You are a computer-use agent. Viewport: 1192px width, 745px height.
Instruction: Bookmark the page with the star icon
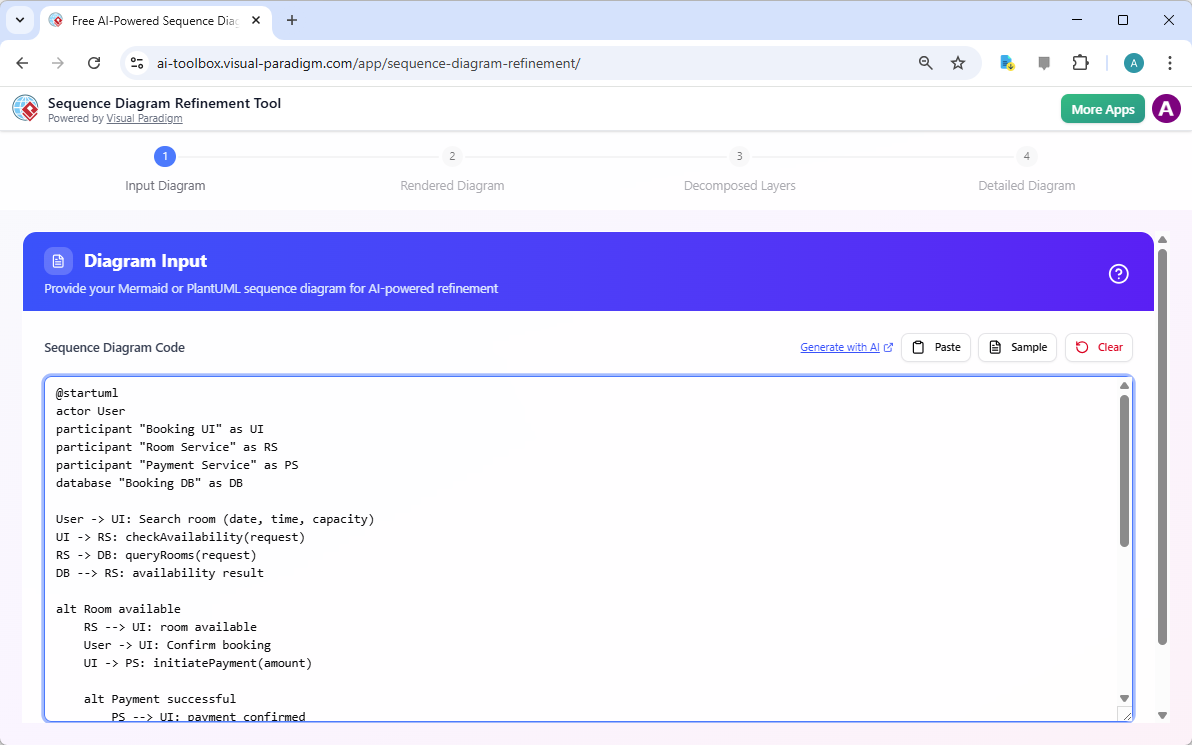pyautogui.click(x=958, y=62)
